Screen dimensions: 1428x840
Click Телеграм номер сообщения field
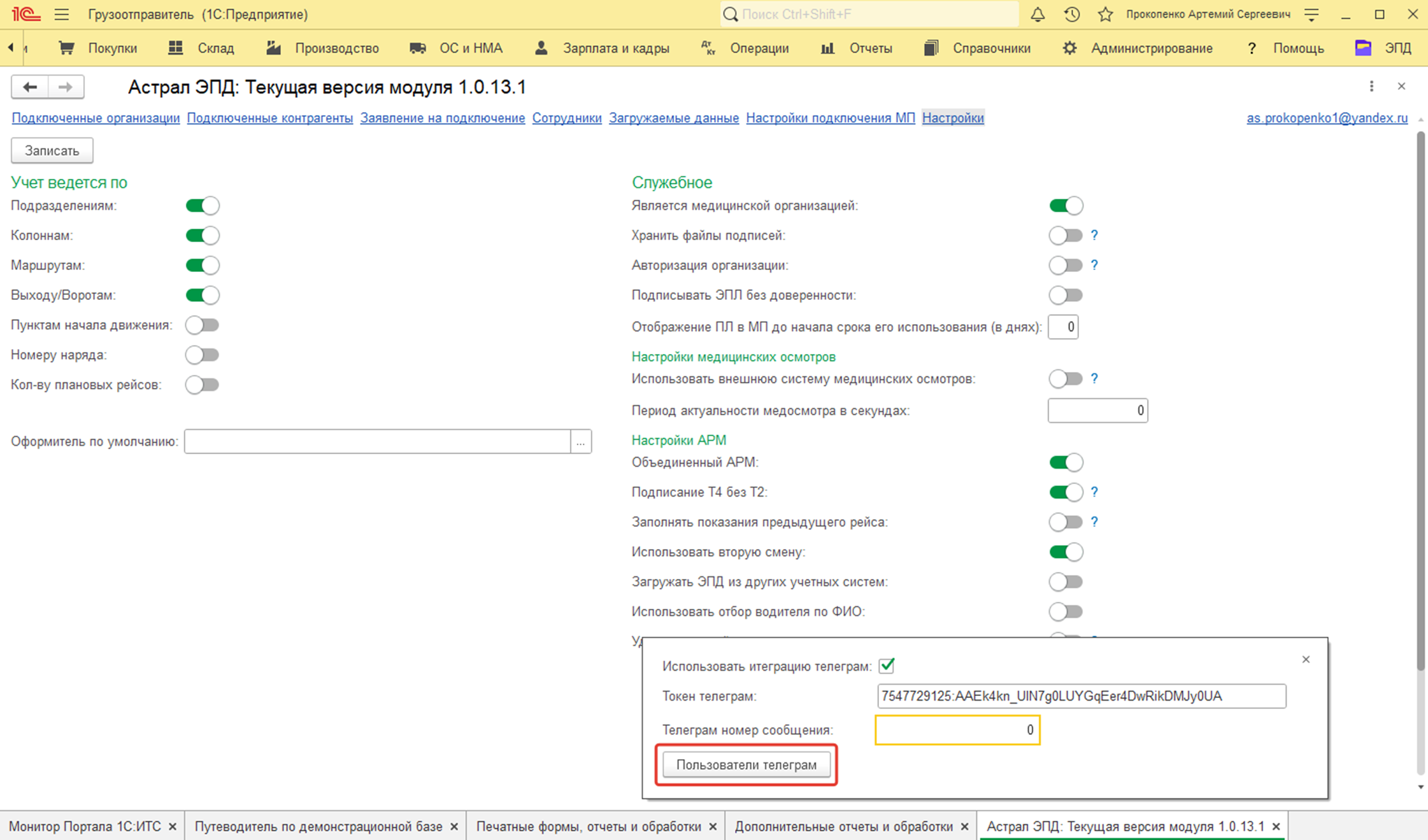(x=957, y=730)
